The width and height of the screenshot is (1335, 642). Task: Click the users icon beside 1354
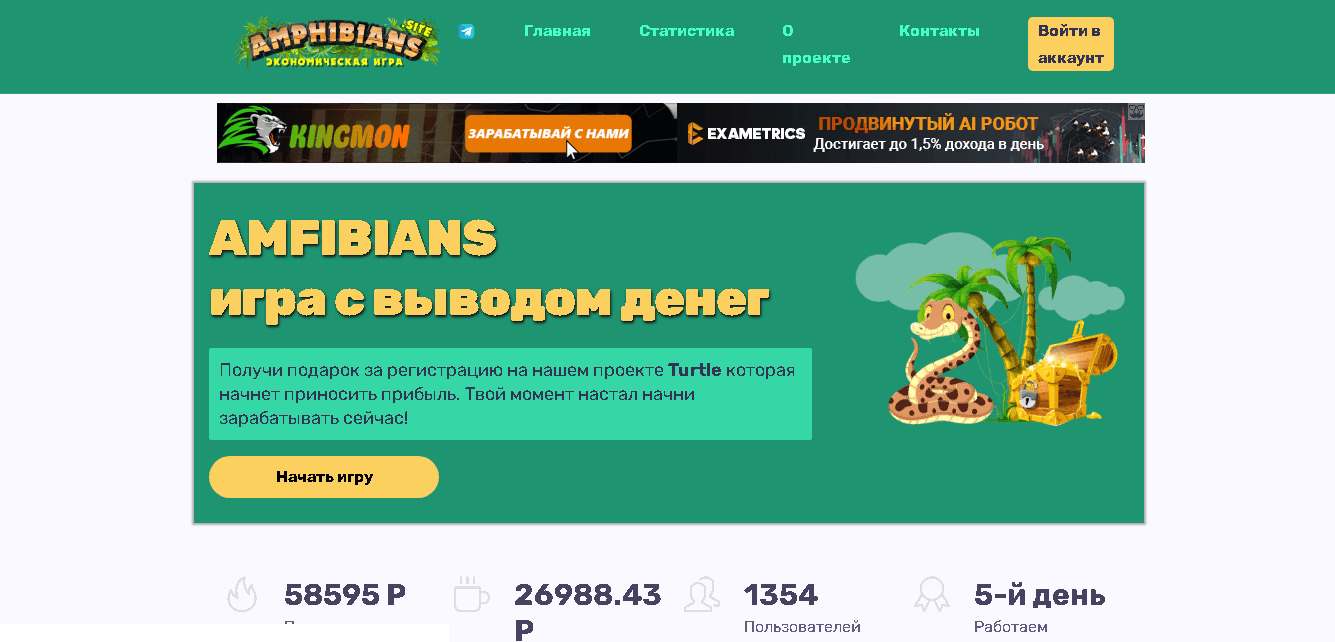pyautogui.click(x=702, y=594)
